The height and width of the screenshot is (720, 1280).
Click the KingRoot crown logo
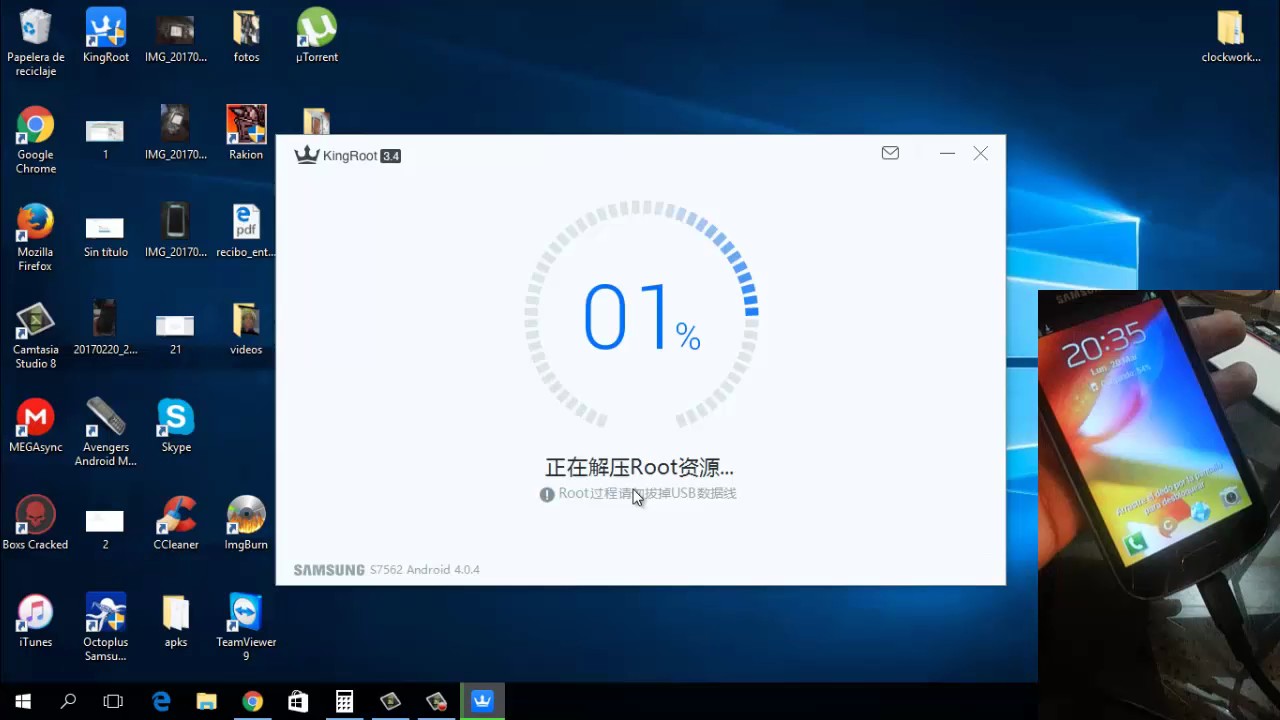(307, 155)
